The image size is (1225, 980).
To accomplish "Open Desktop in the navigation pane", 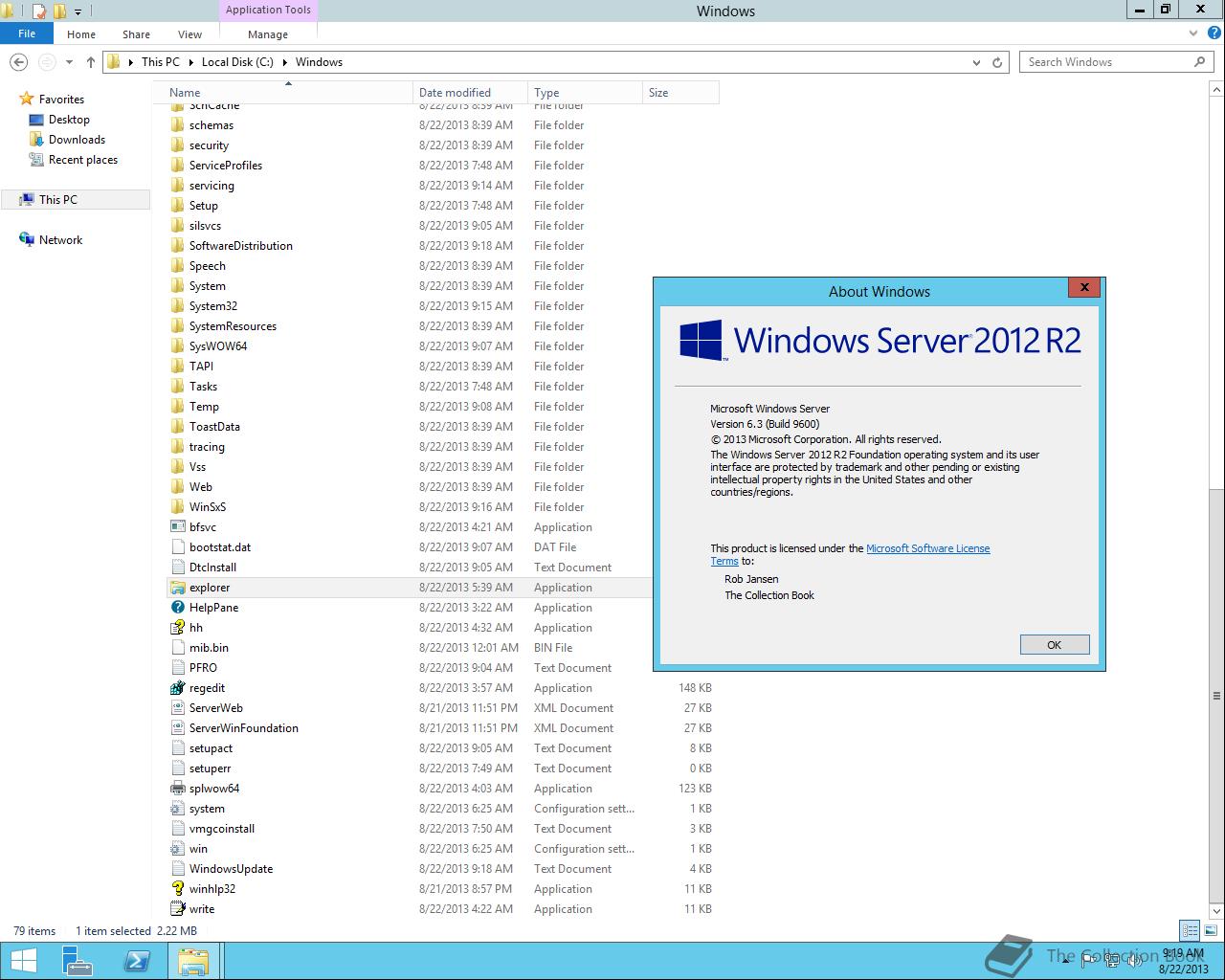I will click(x=69, y=120).
